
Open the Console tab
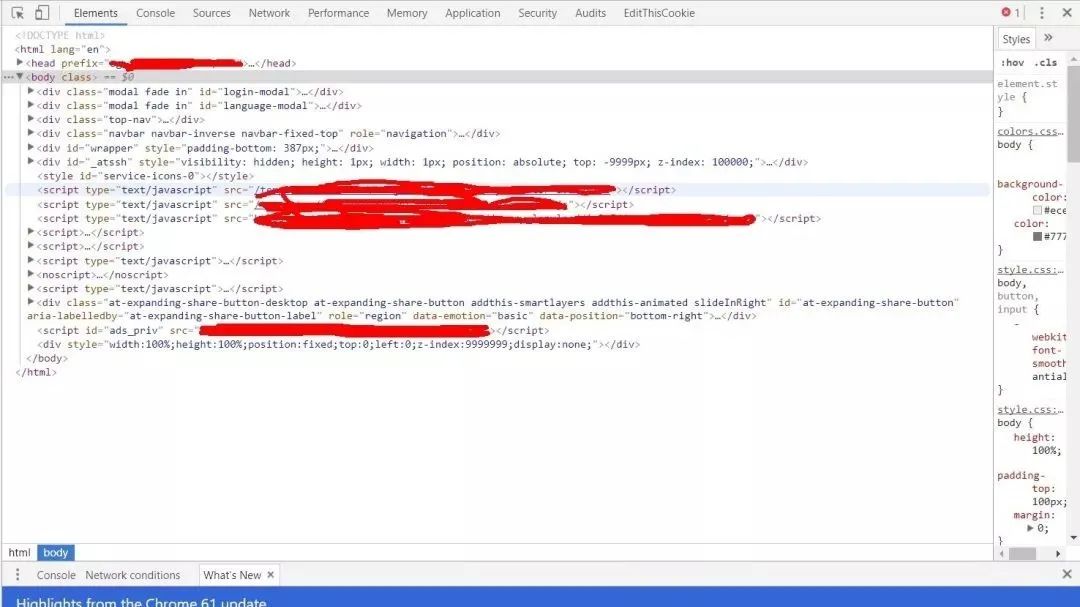[x=155, y=13]
